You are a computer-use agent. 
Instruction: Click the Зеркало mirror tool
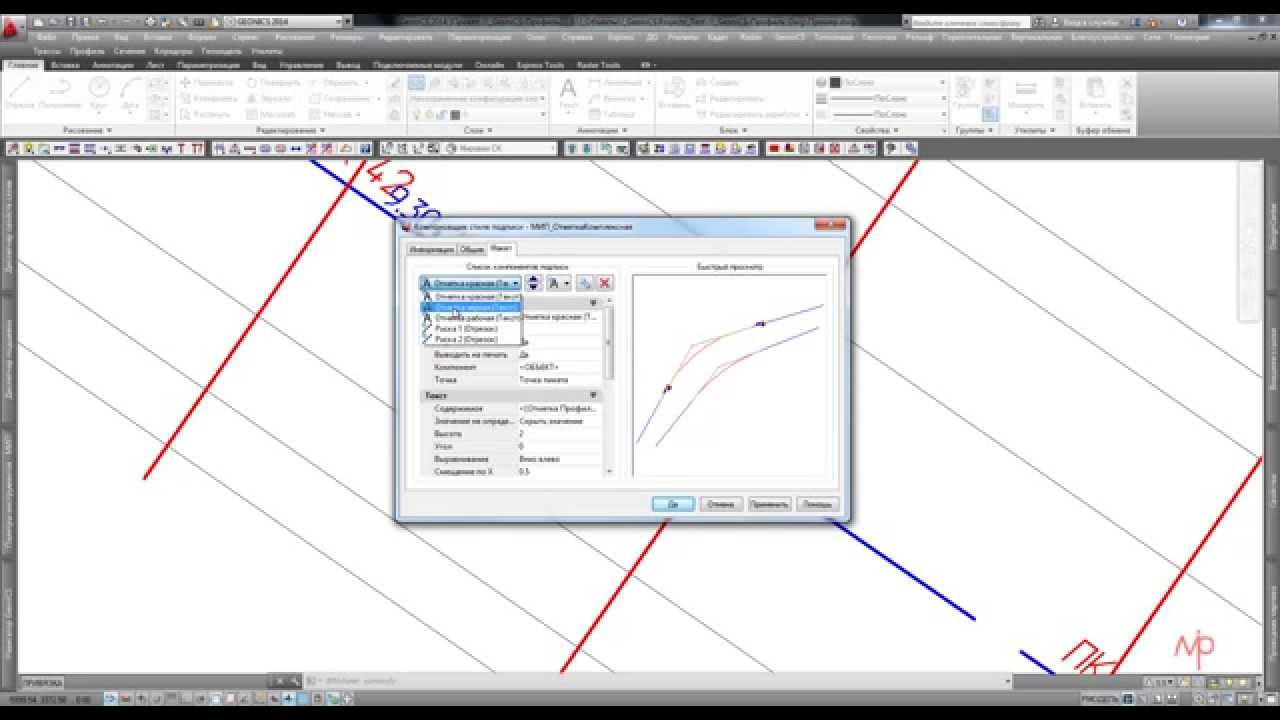pos(270,99)
